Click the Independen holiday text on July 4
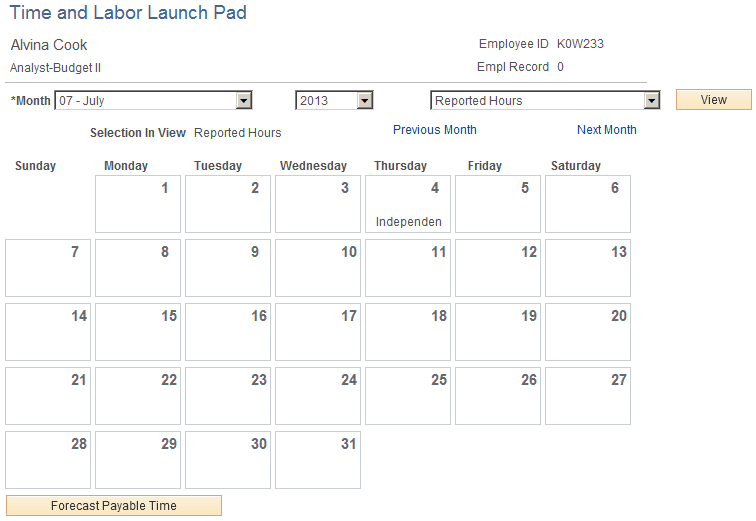The image size is (756, 521). (408, 222)
